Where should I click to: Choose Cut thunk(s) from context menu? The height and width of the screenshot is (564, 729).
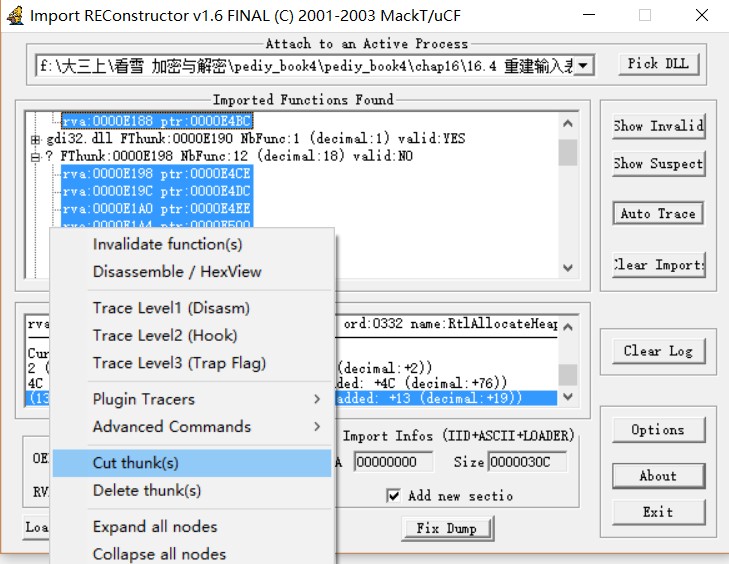click(135, 463)
